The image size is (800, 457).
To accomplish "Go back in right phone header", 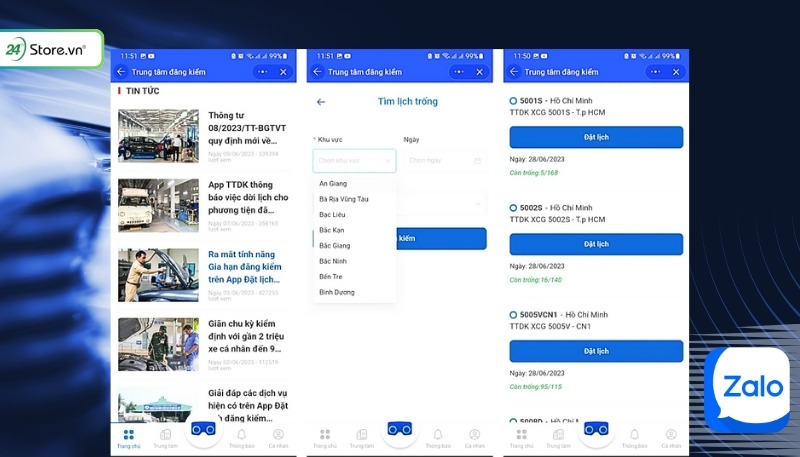I will point(514,72).
